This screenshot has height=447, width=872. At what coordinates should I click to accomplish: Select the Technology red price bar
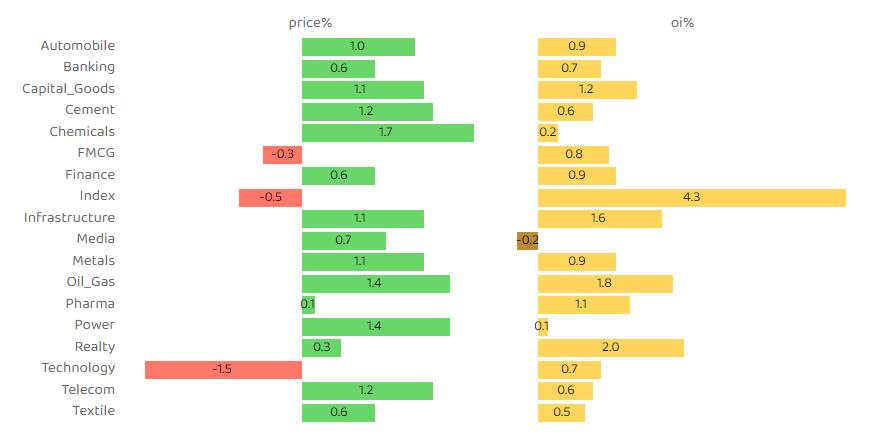tap(223, 369)
